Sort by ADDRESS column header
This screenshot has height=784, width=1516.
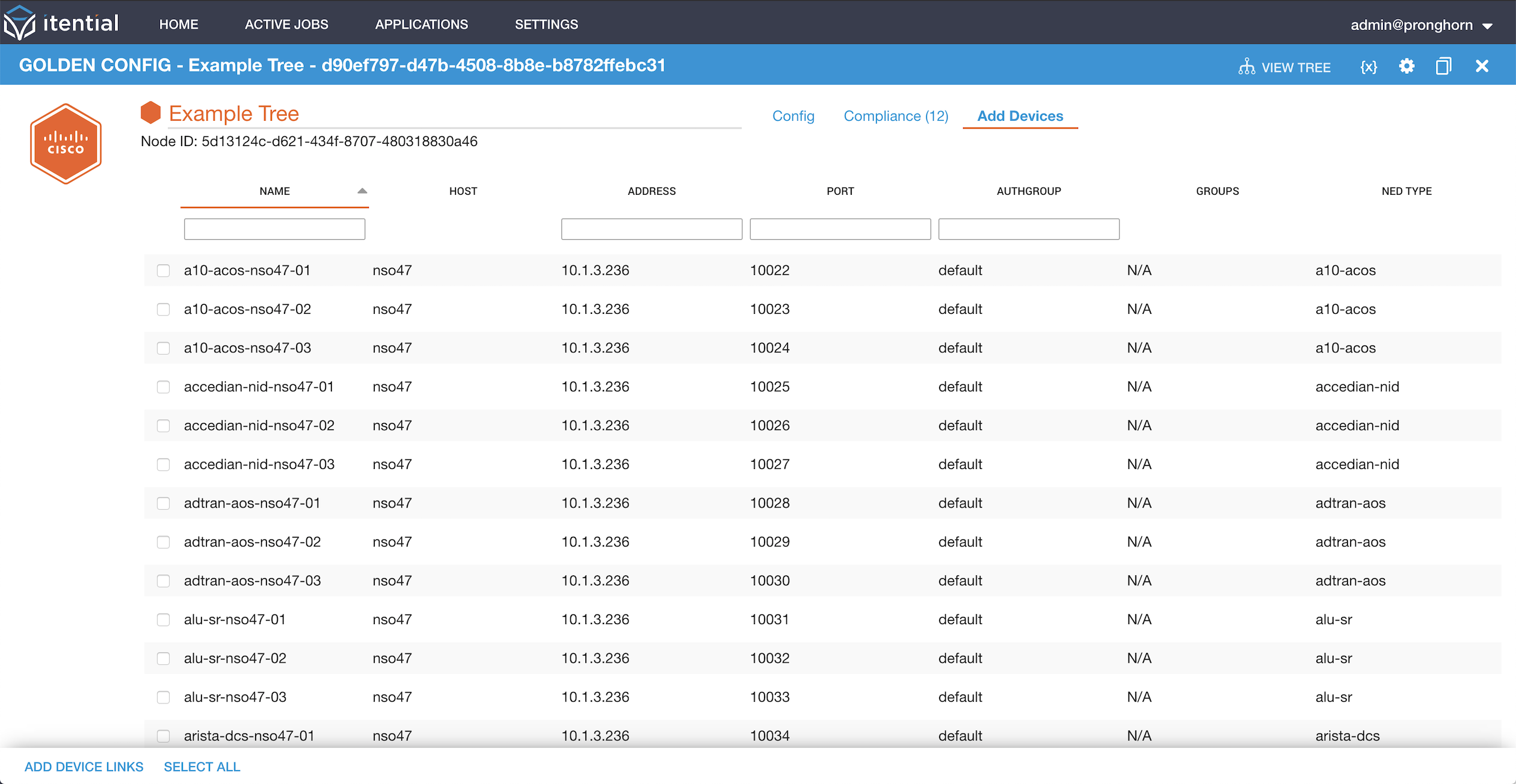click(x=652, y=191)
